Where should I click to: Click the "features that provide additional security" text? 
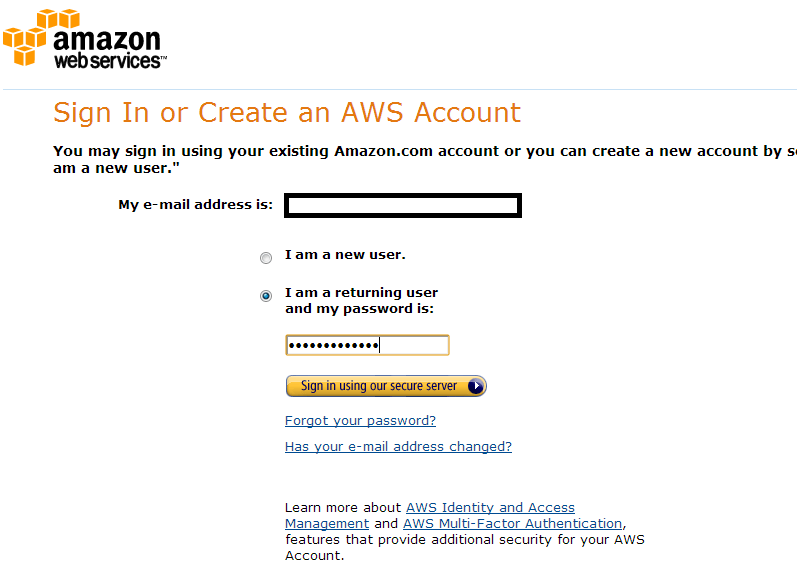click(x=464, y=540)
